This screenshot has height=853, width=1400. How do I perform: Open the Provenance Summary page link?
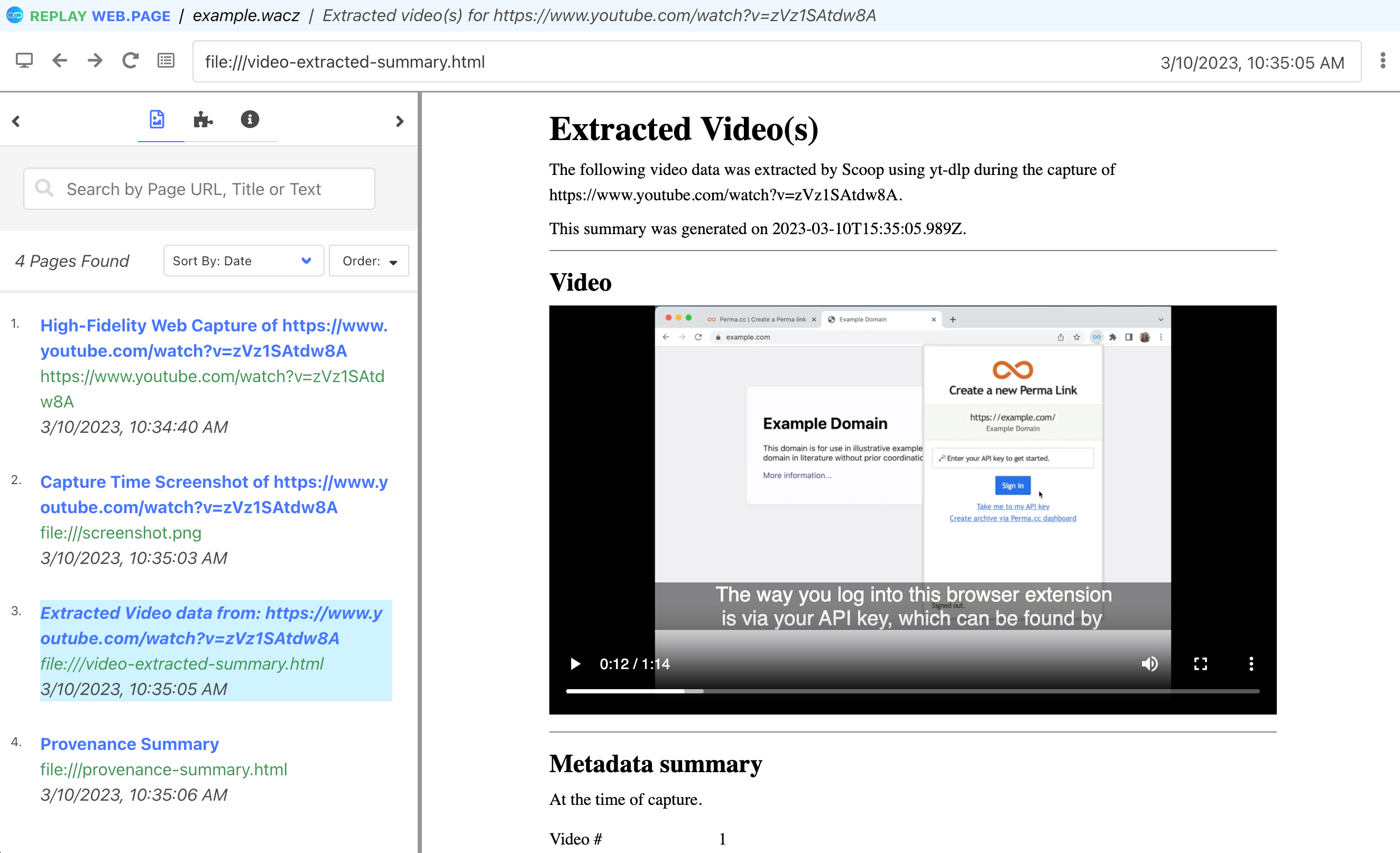(x=130, y=744)
